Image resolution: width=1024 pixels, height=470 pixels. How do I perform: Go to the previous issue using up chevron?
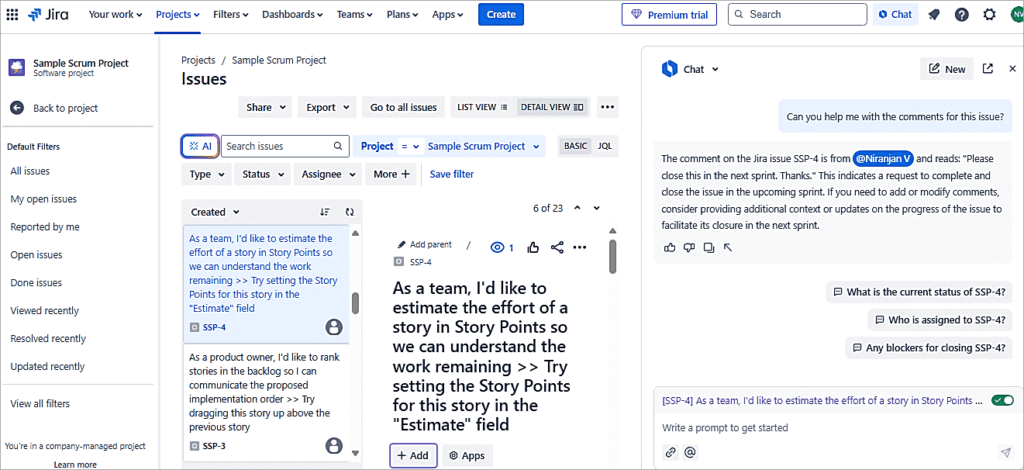click(577, 208)
